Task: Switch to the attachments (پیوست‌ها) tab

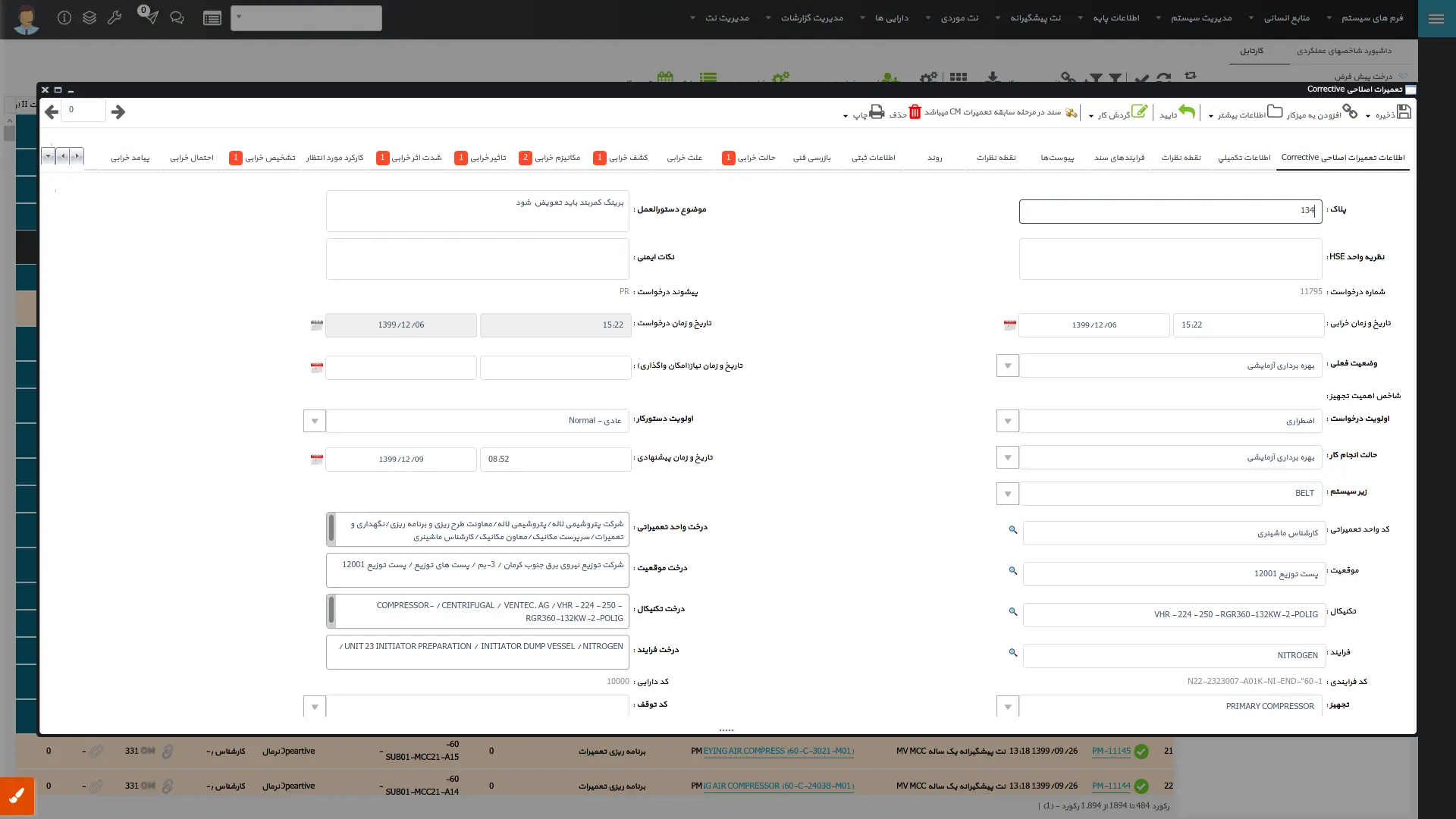Action: coord(1056,158)
